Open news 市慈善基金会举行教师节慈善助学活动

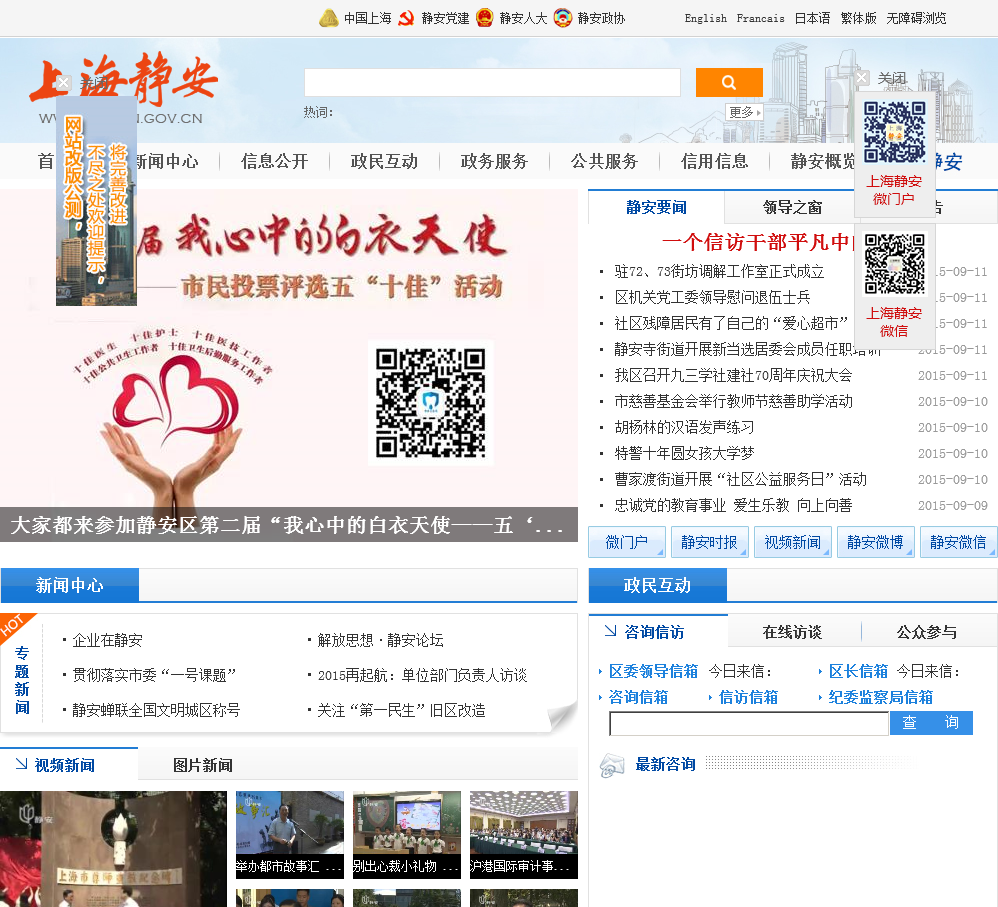[733, 402]
